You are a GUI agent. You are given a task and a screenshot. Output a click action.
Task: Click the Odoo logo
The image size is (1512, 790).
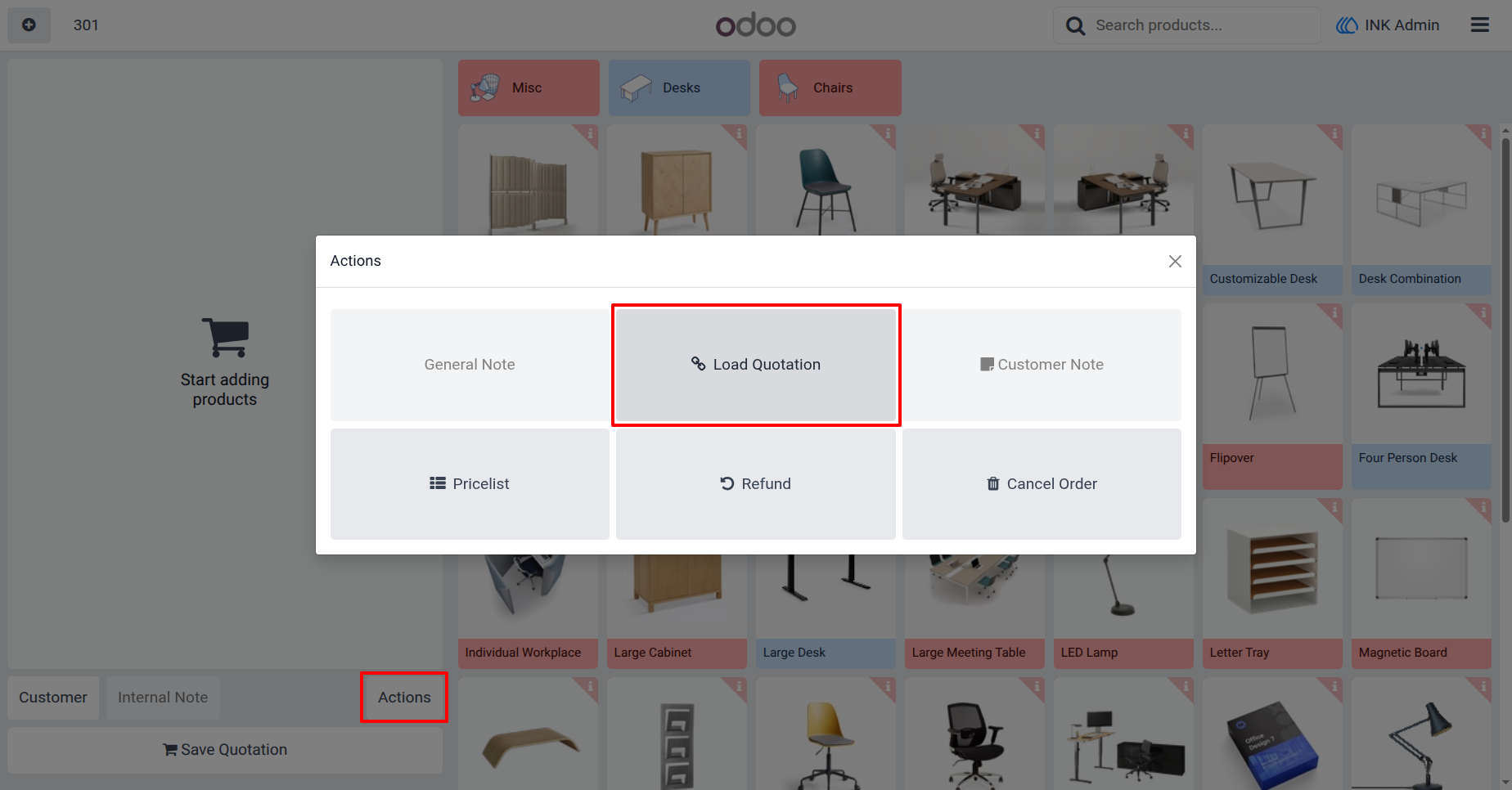(x=755, y=25)
